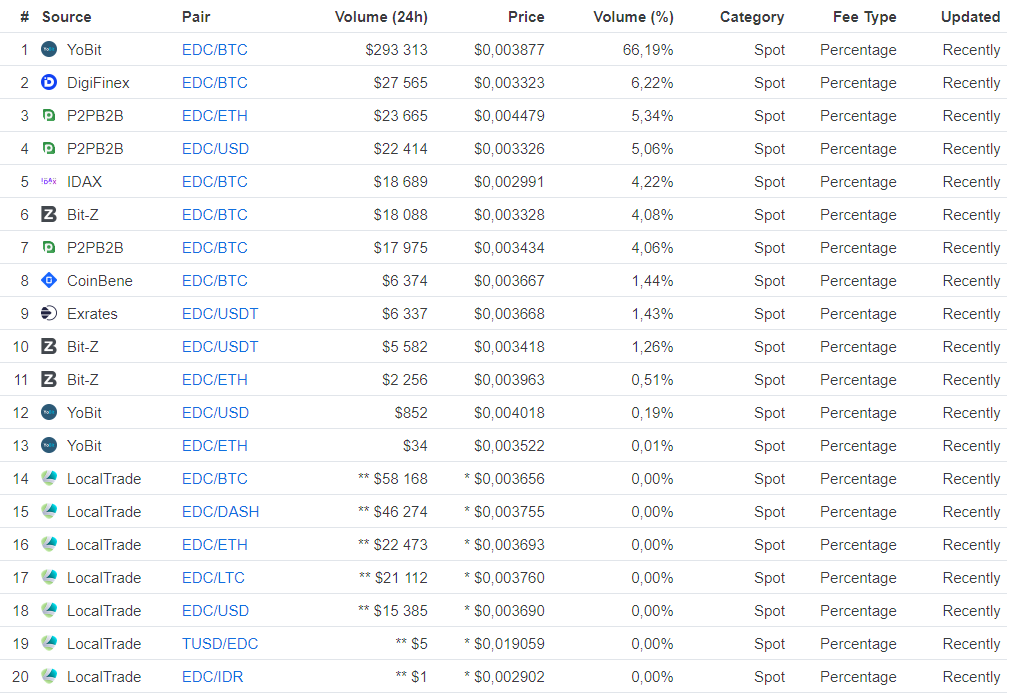Select the * $0,002902 price cell
The height and width of the screenshot is (695, 1020).
pyautogui.click(x=504, y=677)
